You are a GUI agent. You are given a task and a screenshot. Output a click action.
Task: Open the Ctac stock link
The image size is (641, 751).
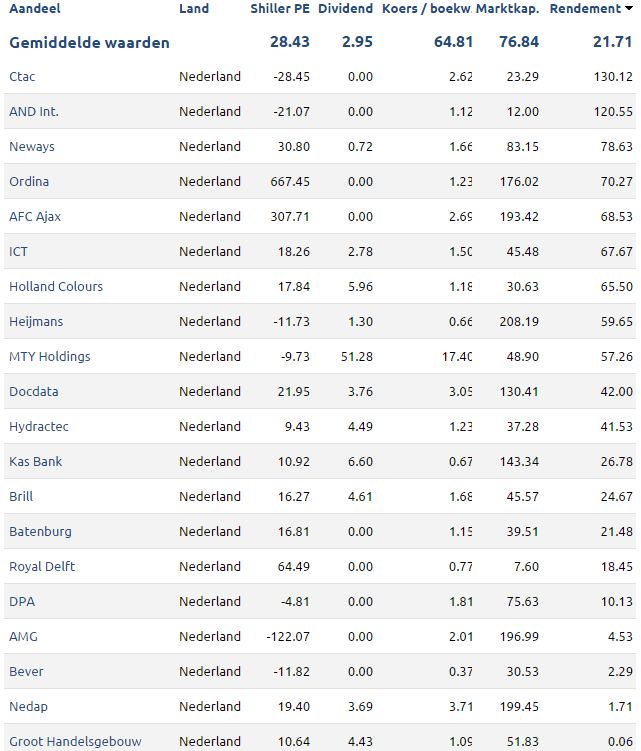[x=22, y=77]
